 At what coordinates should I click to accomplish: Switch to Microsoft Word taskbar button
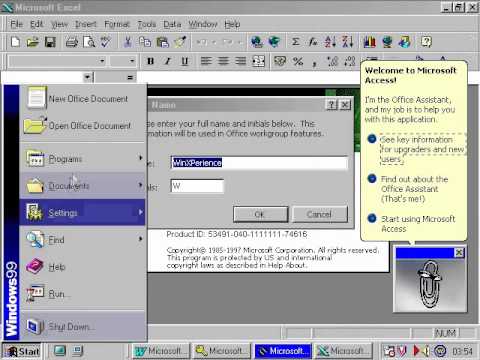click(161, 351)
